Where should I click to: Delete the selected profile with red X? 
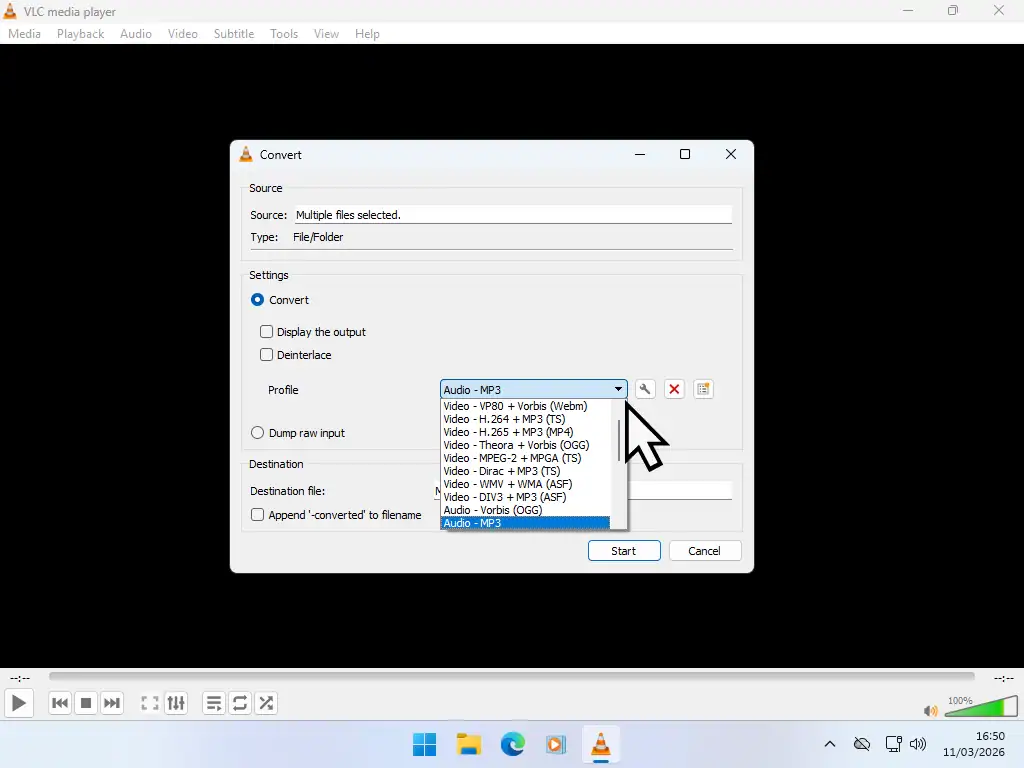(x=674, y=389)
